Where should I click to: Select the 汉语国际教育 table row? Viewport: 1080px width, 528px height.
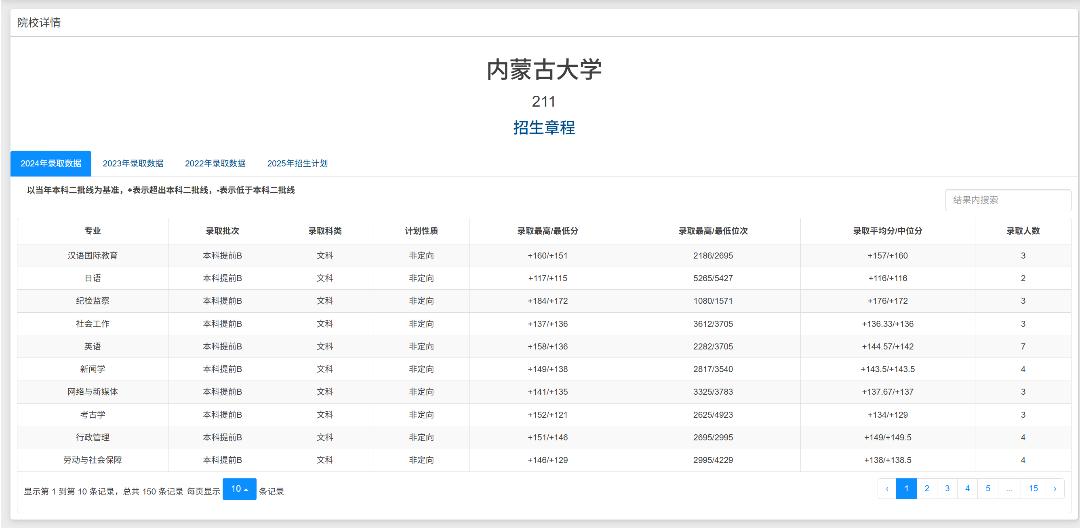pyautogui.click(x=92, y=255)
